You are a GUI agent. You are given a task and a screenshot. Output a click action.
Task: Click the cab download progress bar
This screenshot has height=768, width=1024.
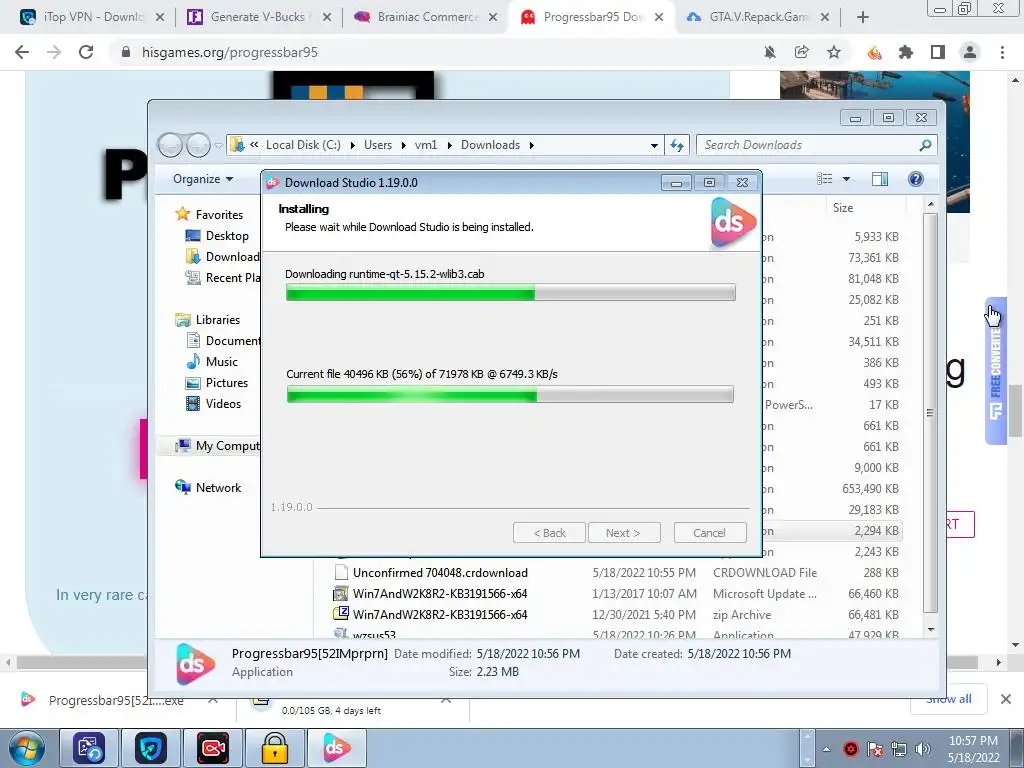pyautogui.click(x=510, y=293)
